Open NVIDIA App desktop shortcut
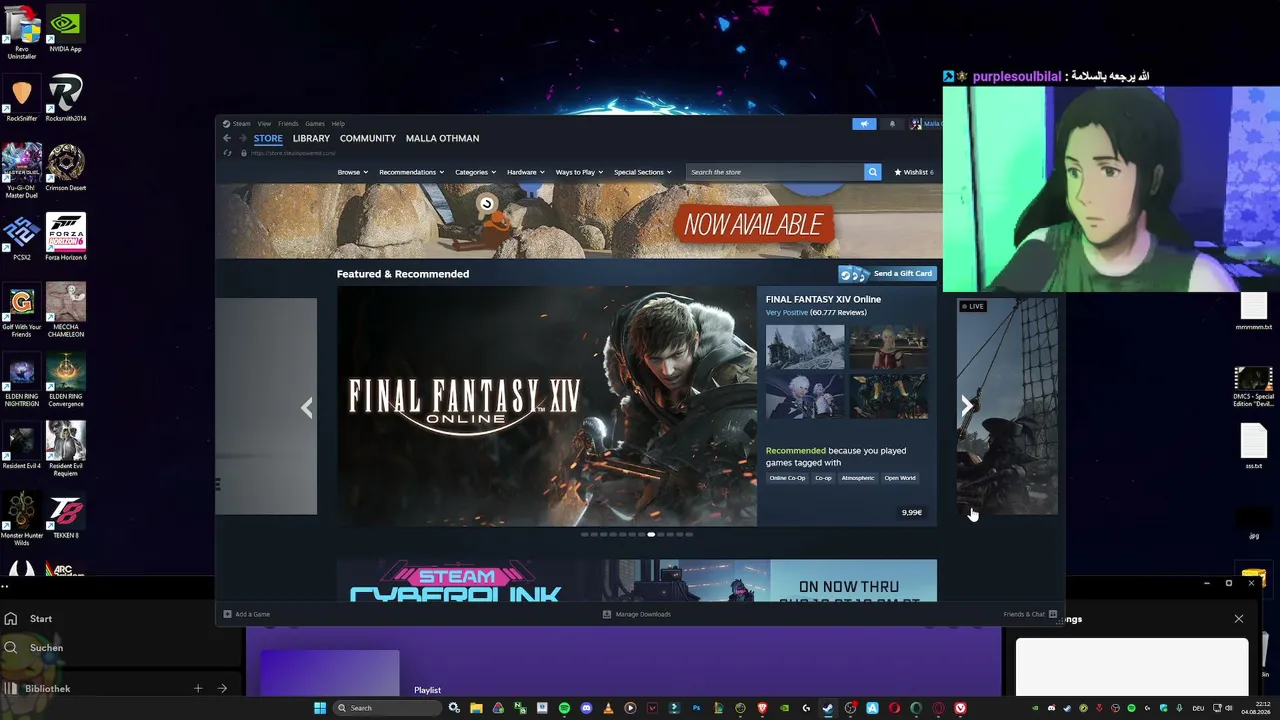Screen dimensions: 1280x720 pyautogui.click(x=65, y=30)
